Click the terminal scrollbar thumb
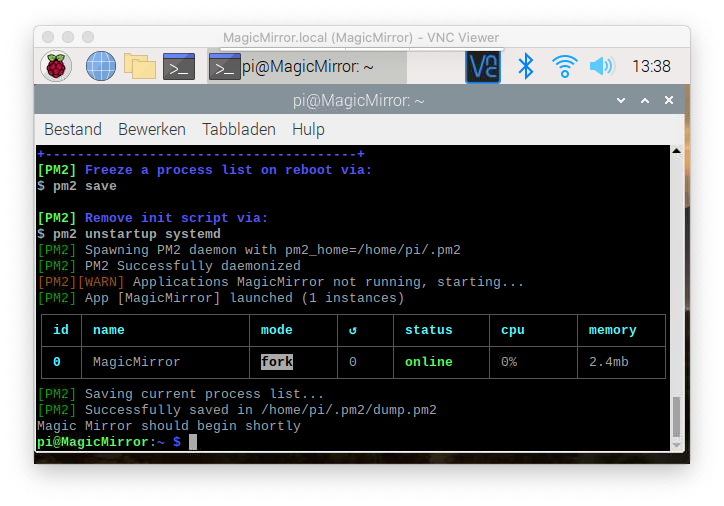Screen dimensions: 724x506 click(x=676, y=416)
